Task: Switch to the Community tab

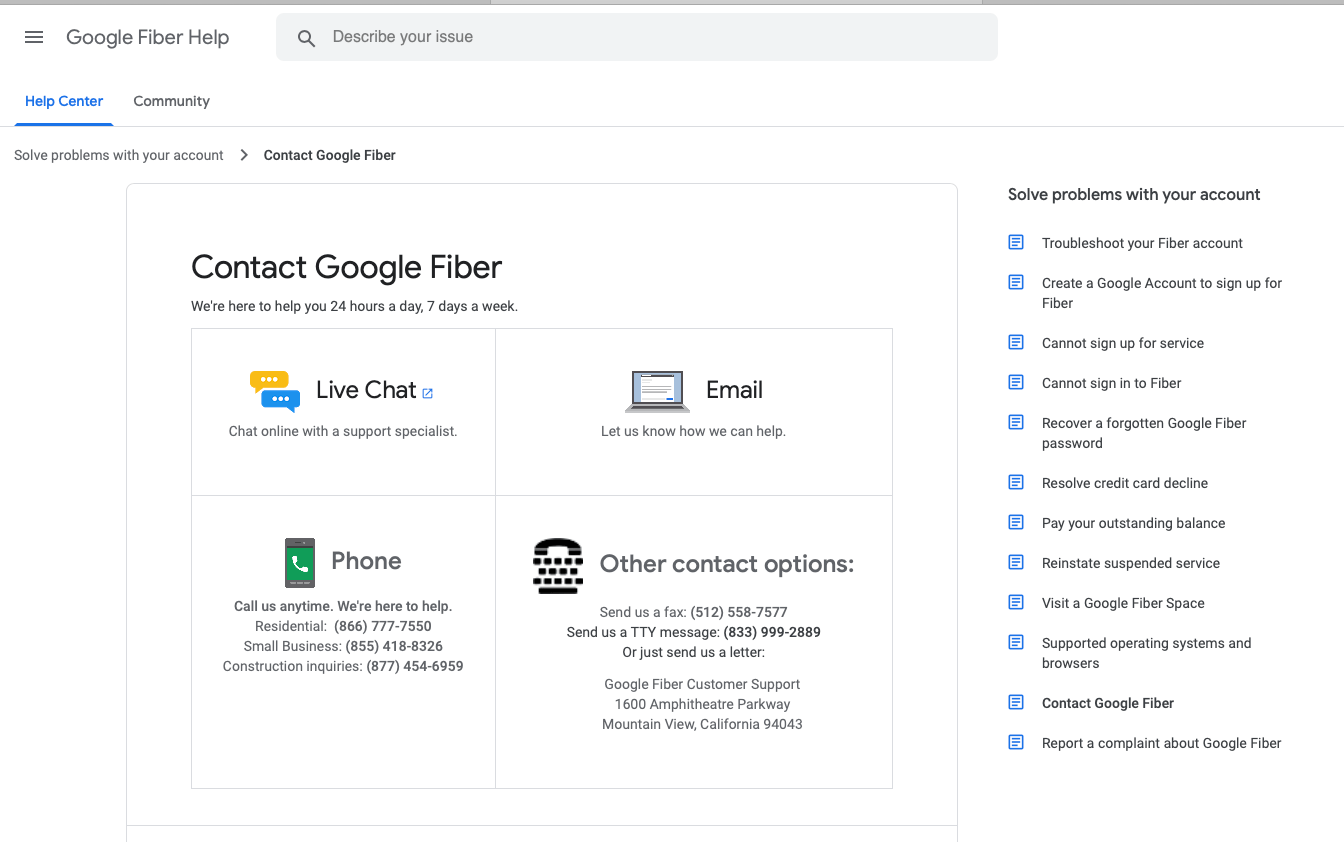Action: [171, 101]
